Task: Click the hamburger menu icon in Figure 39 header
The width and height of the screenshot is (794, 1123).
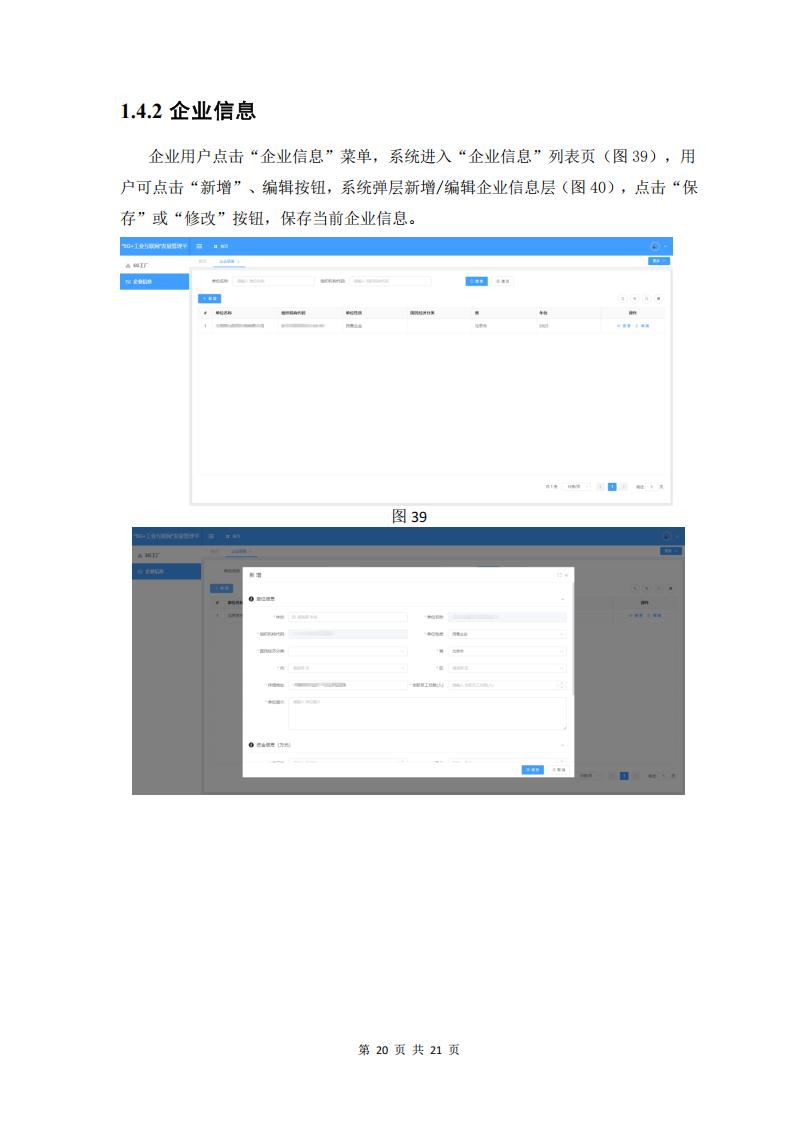Action: [199, 246]
